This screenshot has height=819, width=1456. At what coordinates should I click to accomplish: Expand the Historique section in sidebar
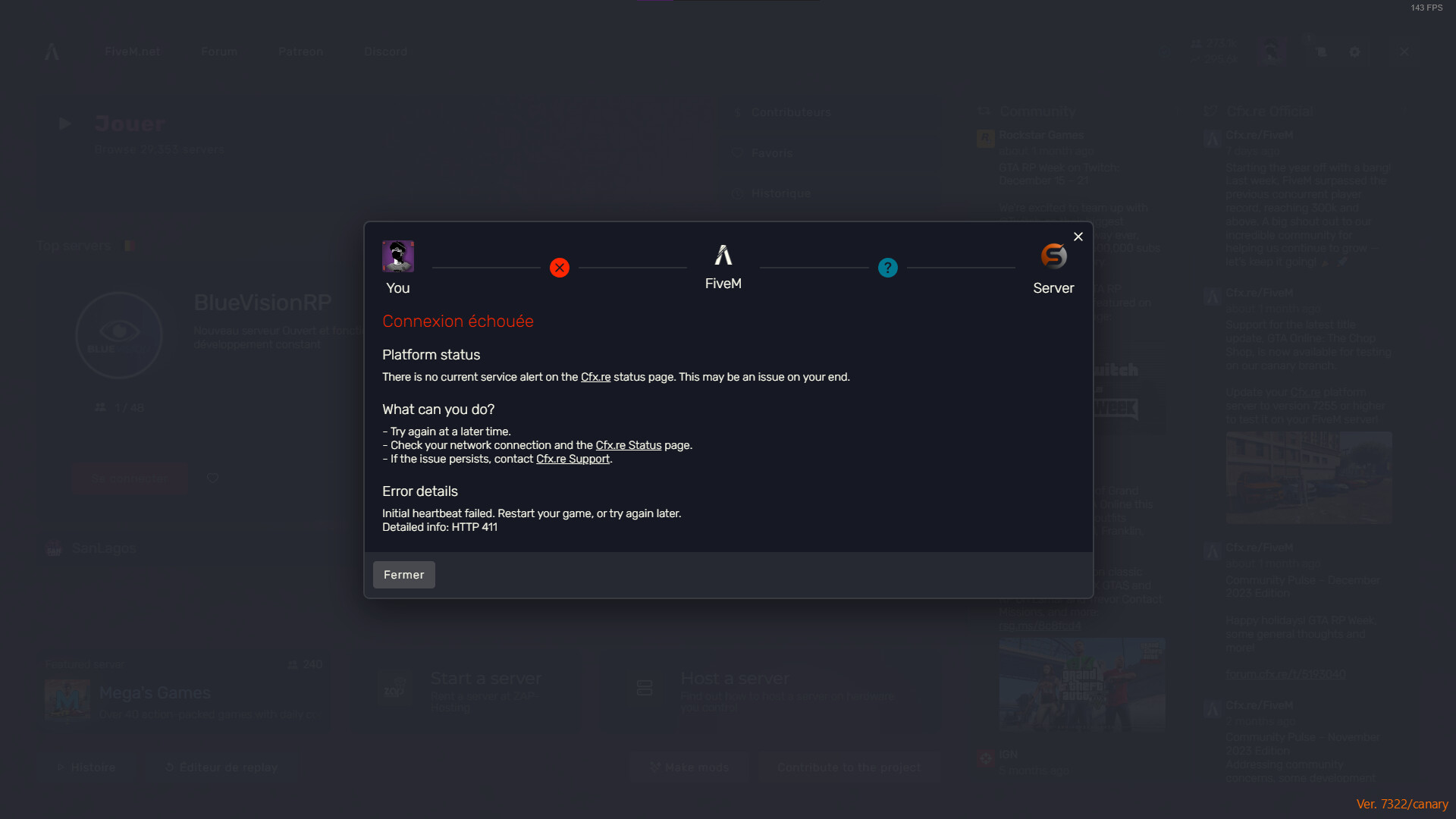click(x=782, y=193)
